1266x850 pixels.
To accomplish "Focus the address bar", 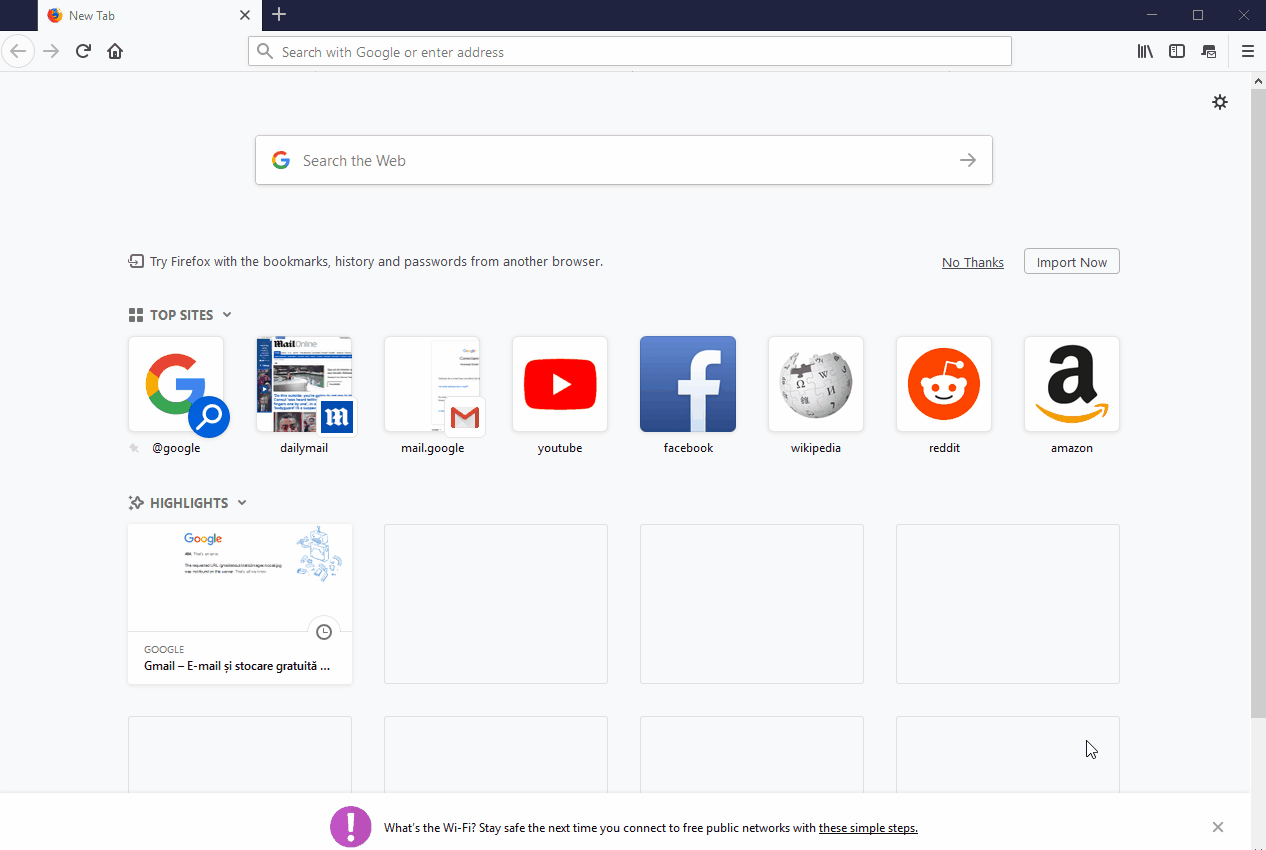I will [x=630, y=51].
